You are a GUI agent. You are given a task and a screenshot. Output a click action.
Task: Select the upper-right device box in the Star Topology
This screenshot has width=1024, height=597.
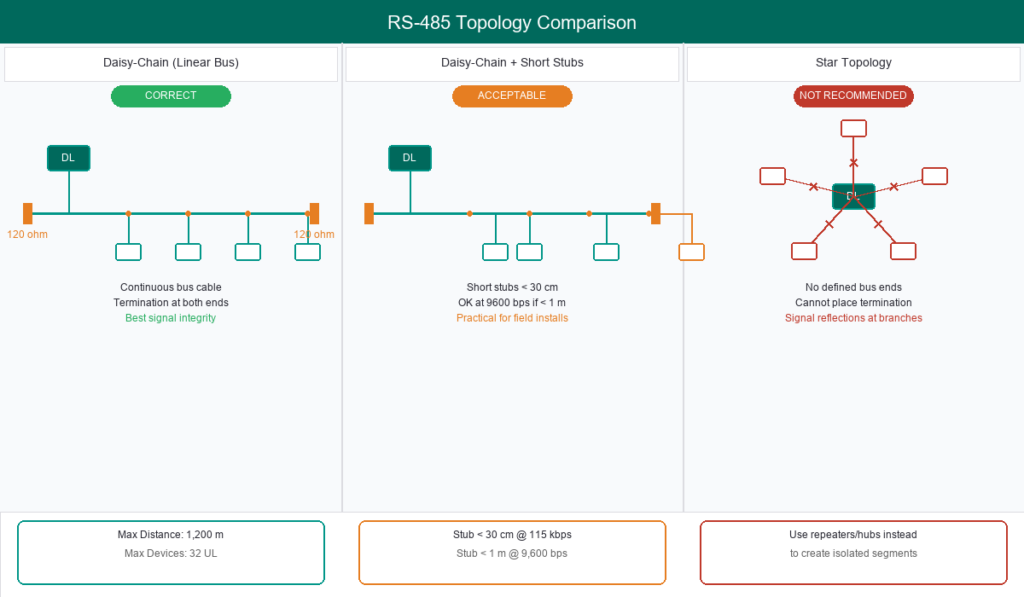935,176
